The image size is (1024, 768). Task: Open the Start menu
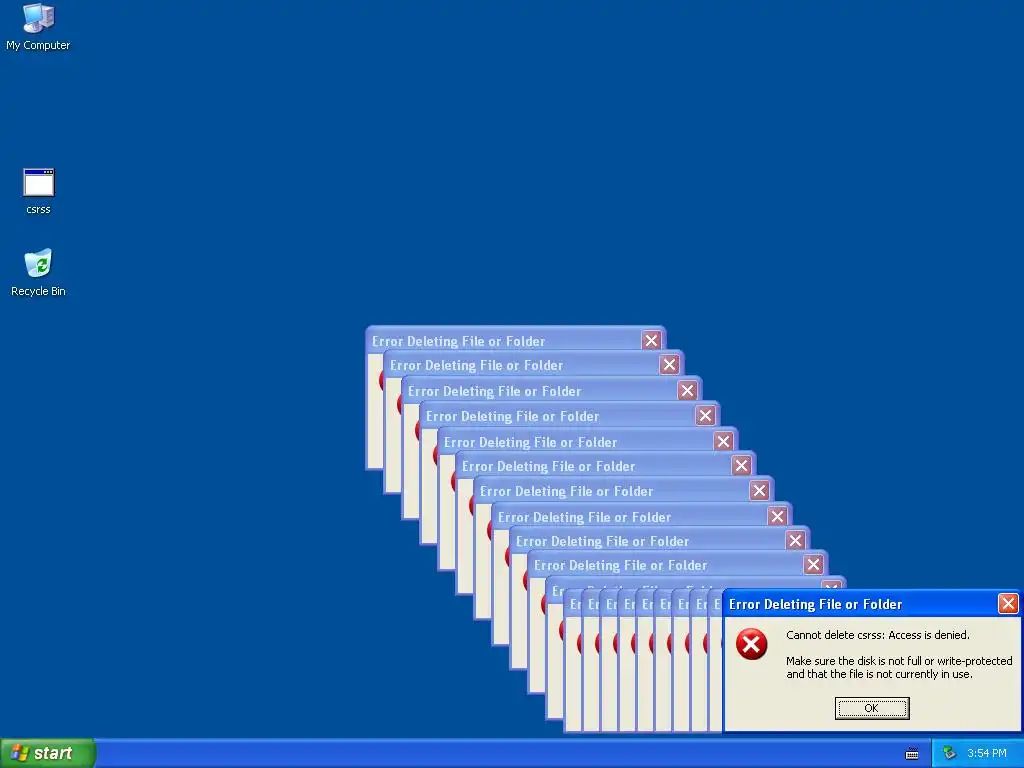click(48, 753)
